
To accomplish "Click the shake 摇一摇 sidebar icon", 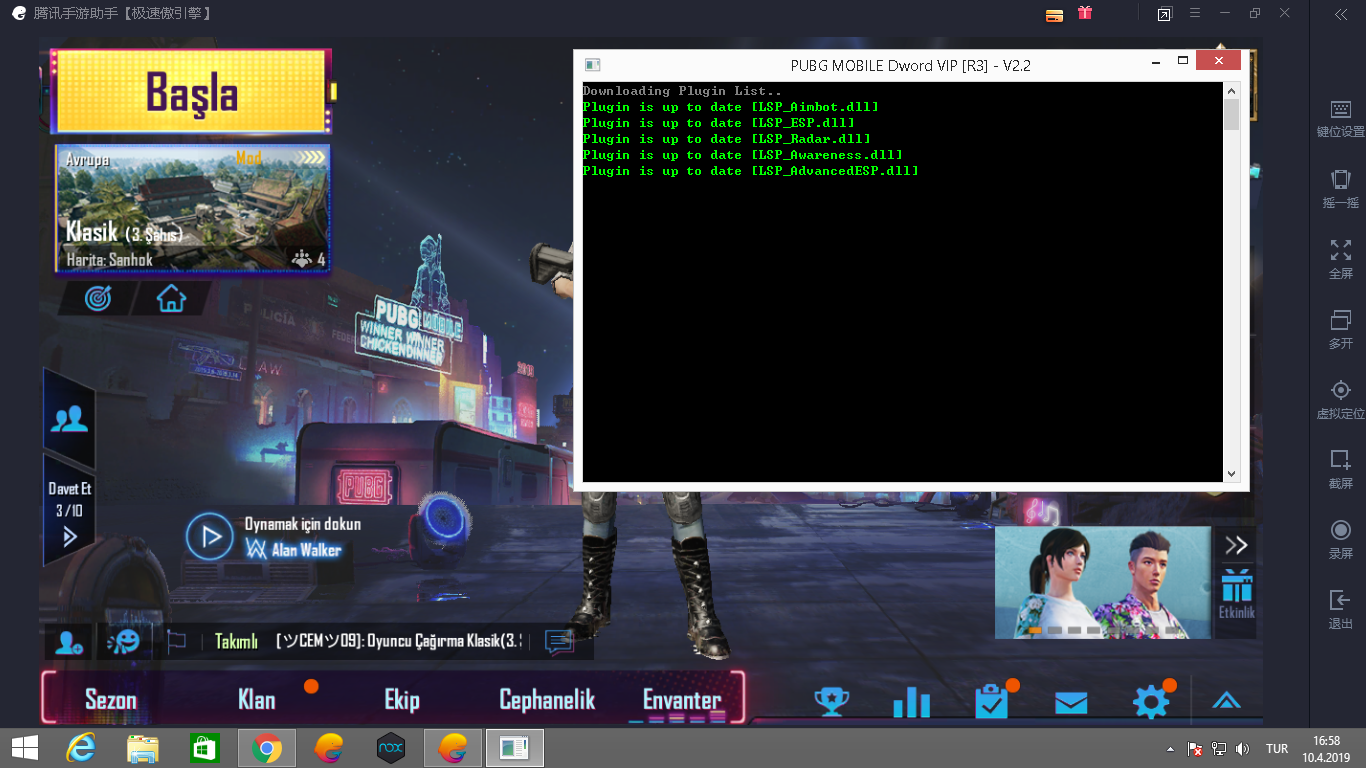I will point(1340,189).
